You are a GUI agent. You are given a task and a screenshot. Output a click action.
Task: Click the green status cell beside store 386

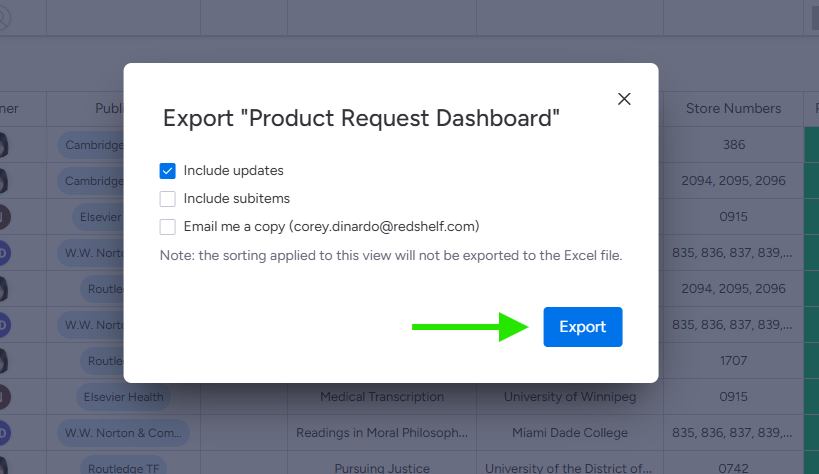[x=811, y=144]
